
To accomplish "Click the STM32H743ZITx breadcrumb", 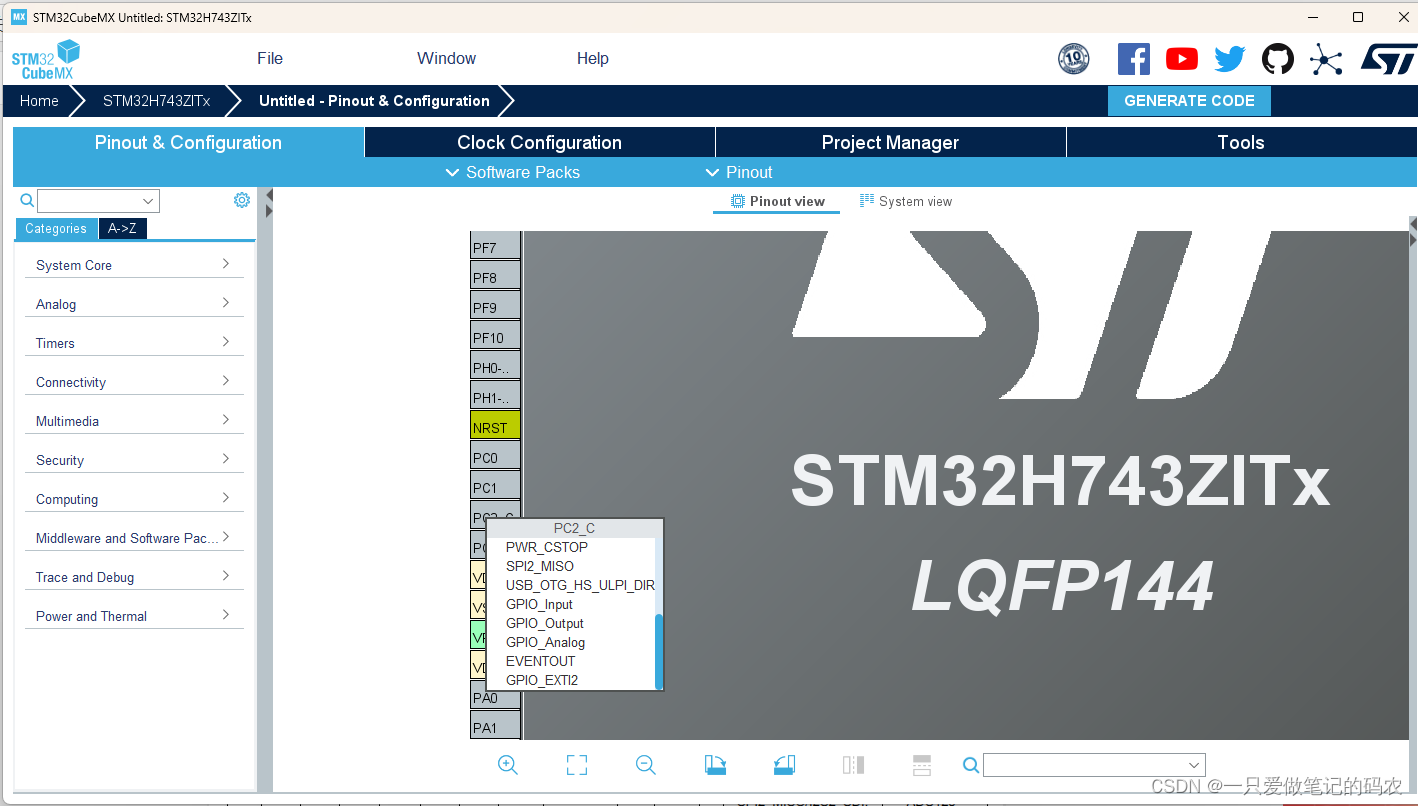I will click(156, 101).
